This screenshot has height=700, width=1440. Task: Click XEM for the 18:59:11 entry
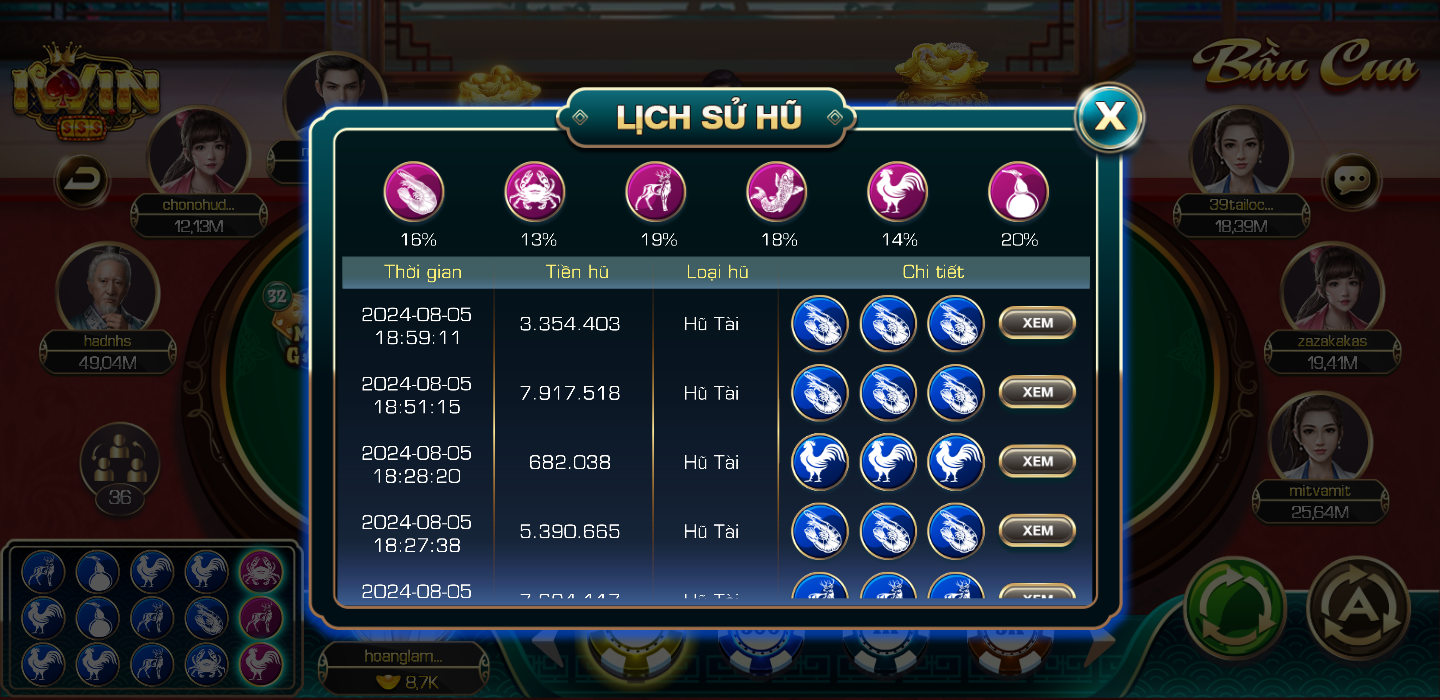pos(1038,323)
